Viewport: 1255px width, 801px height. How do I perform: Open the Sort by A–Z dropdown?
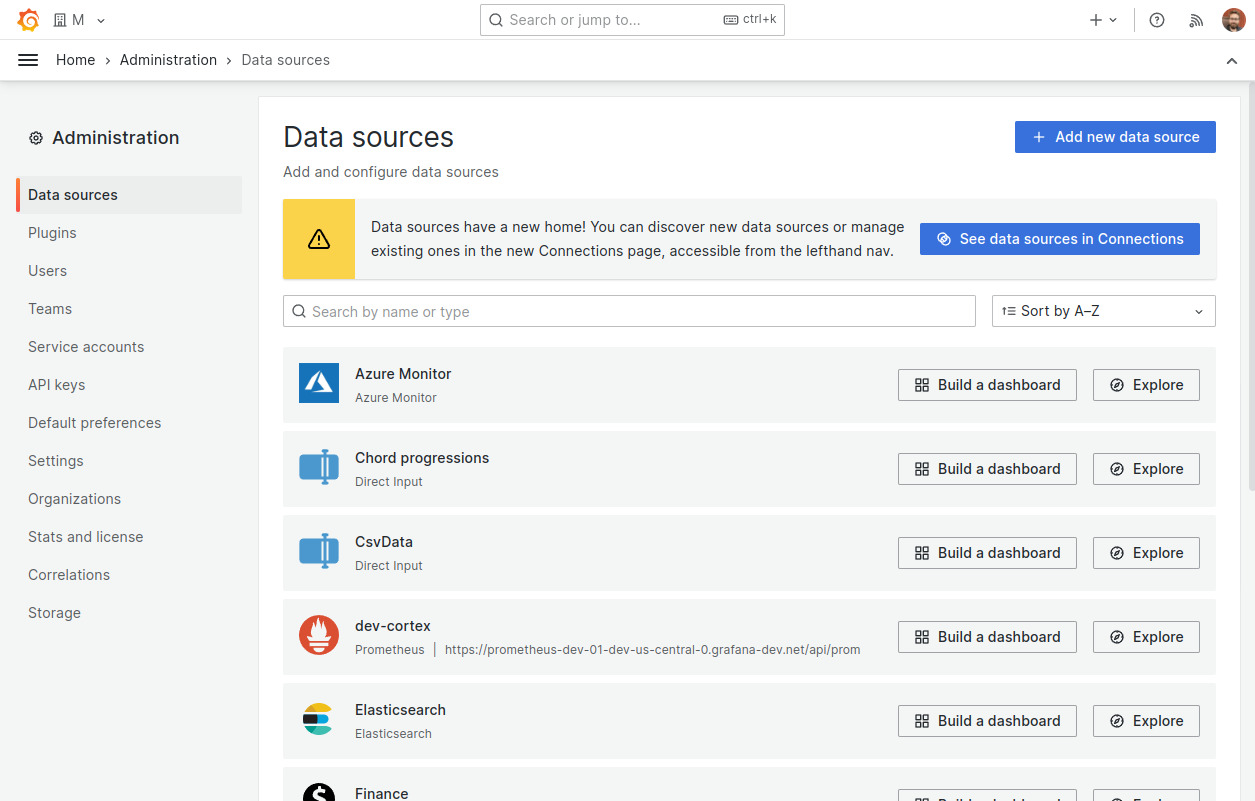click(x=1104, y=311)
